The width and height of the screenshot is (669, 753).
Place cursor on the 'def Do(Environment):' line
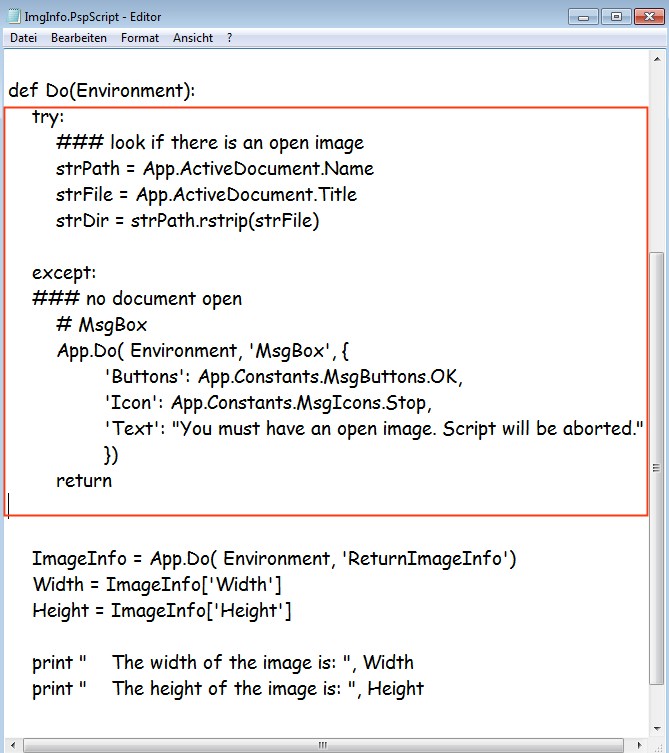(101, 90)
